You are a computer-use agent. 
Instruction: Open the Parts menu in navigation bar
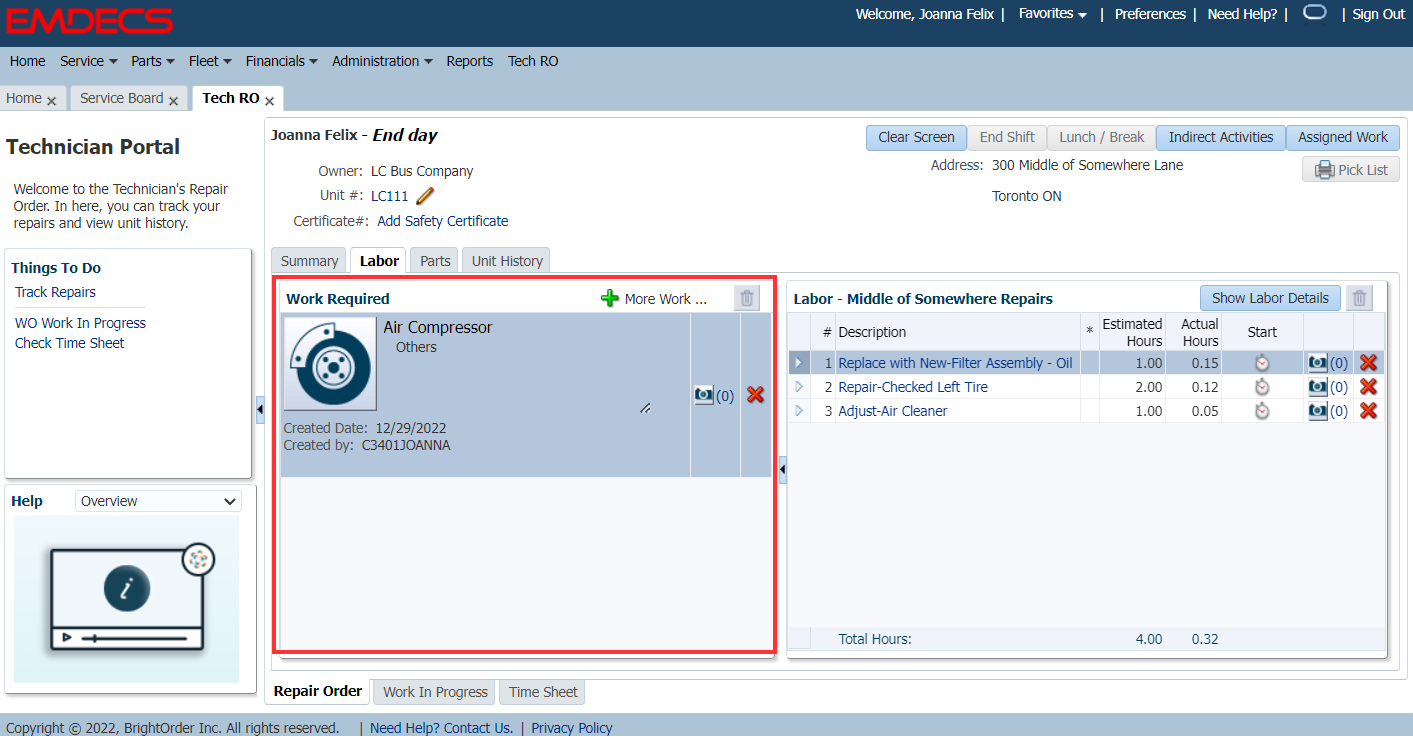pyautogui.click(x=152, y=61)
